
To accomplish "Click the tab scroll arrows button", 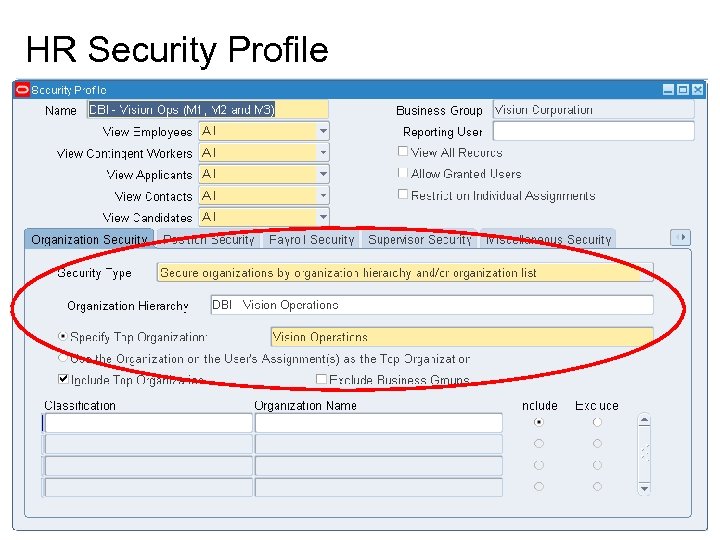I will pyautogui.click(x=680, y=237).
